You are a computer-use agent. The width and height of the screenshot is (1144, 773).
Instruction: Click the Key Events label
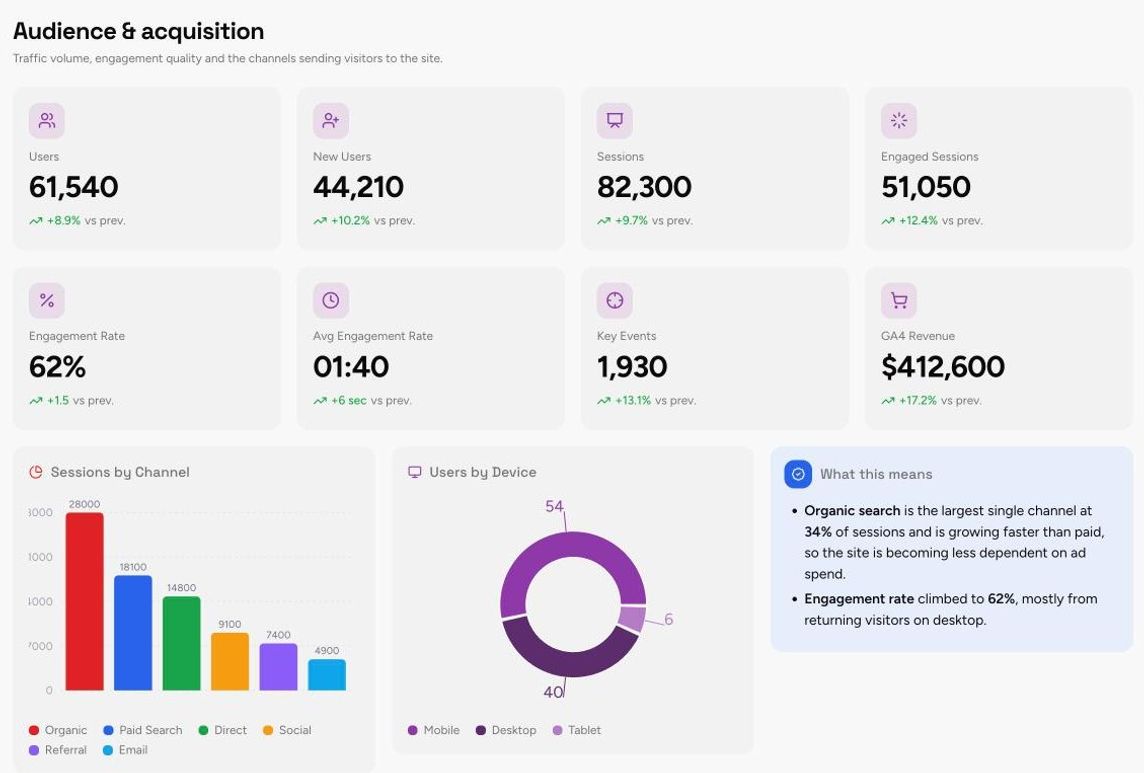coord(627,336)
